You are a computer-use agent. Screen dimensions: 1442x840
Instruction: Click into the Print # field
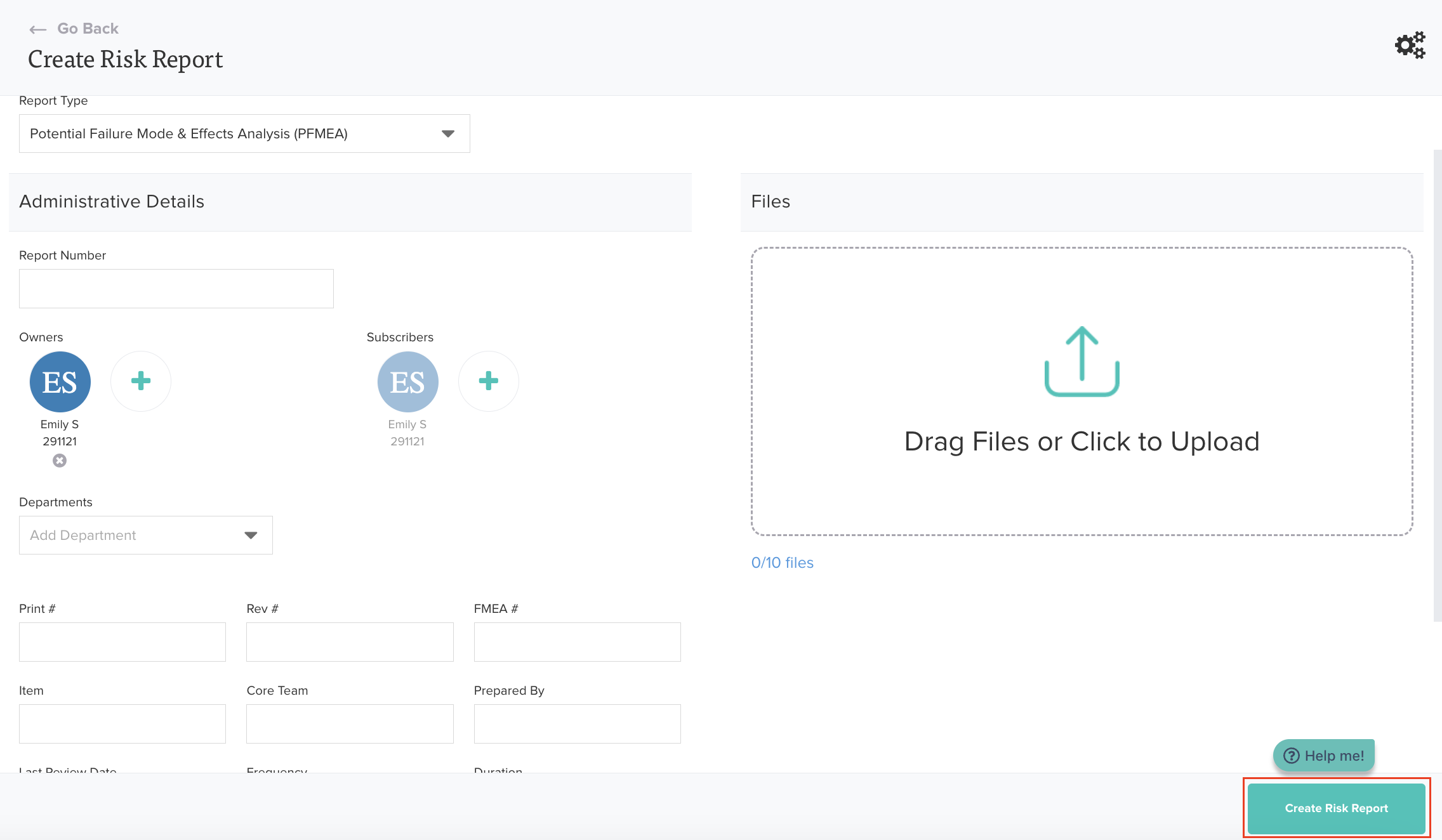click(122, 642)
